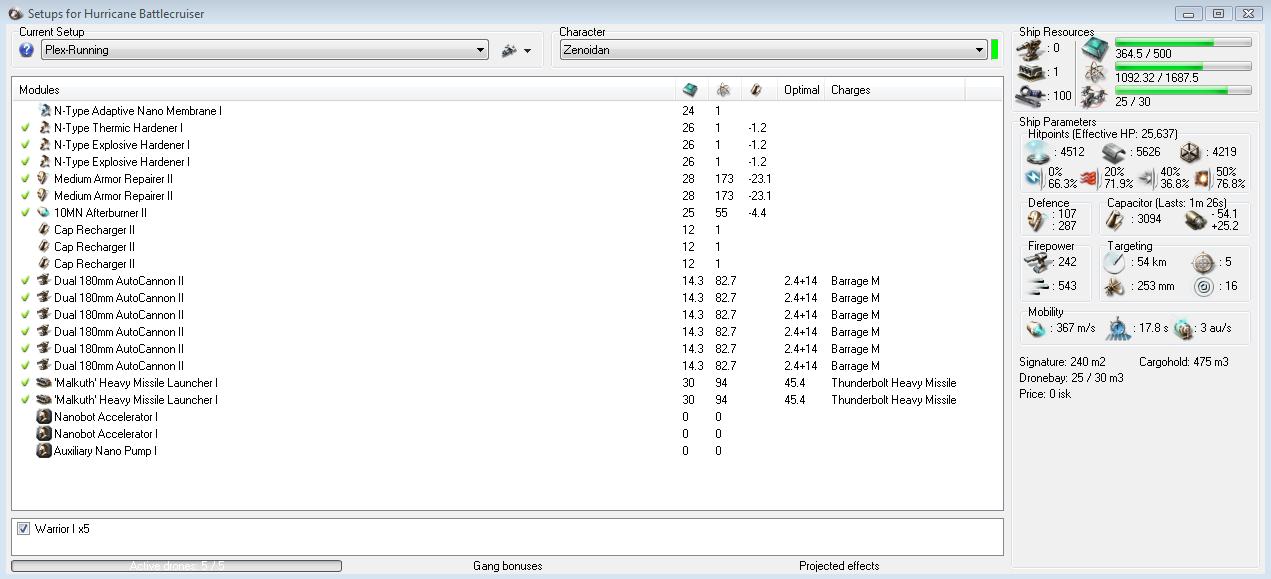Click the Auxiliary Nano Pump I module icon
This screenshot has height=579, width=1271.
click(43, 451)
